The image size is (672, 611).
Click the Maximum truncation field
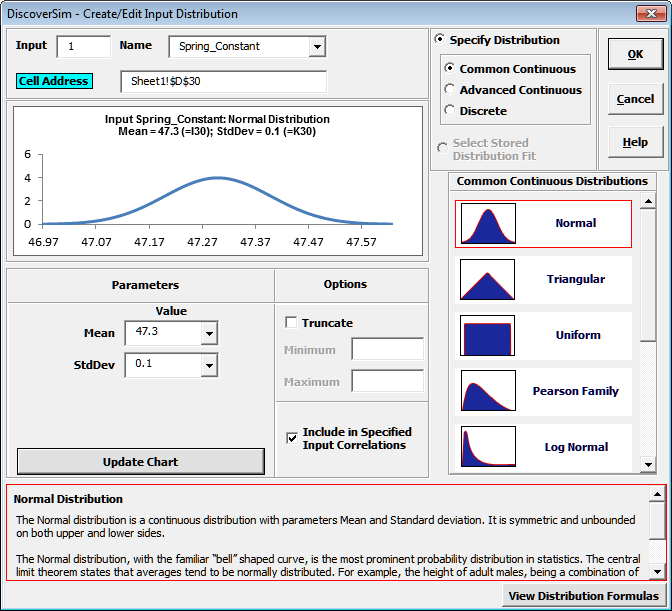[387, 381]
